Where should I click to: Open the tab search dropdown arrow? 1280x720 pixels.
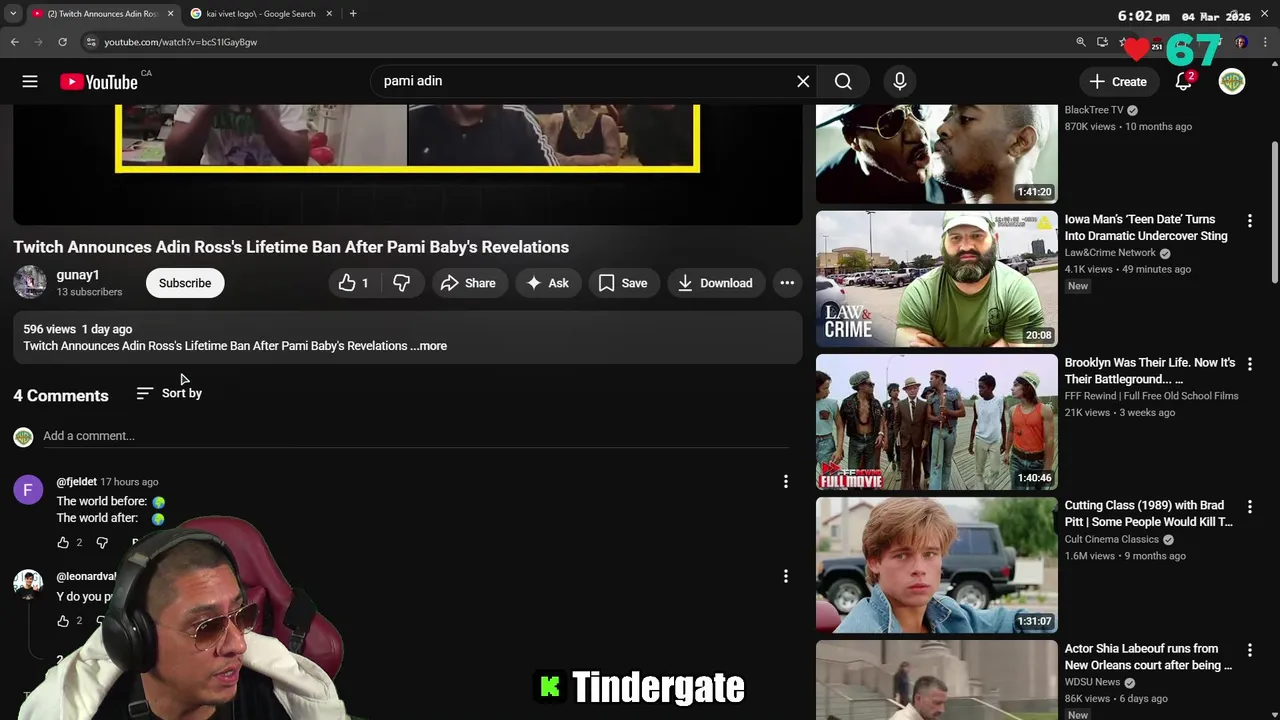pyautogui.click(x=13, y=14)
